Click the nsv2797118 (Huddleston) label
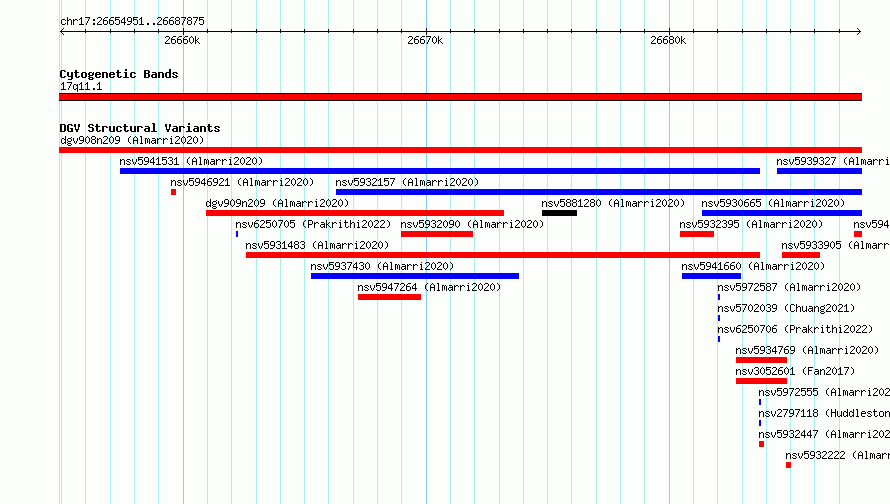Image resolution: width=890 pixels, height=504 pixels. [824, 413]
